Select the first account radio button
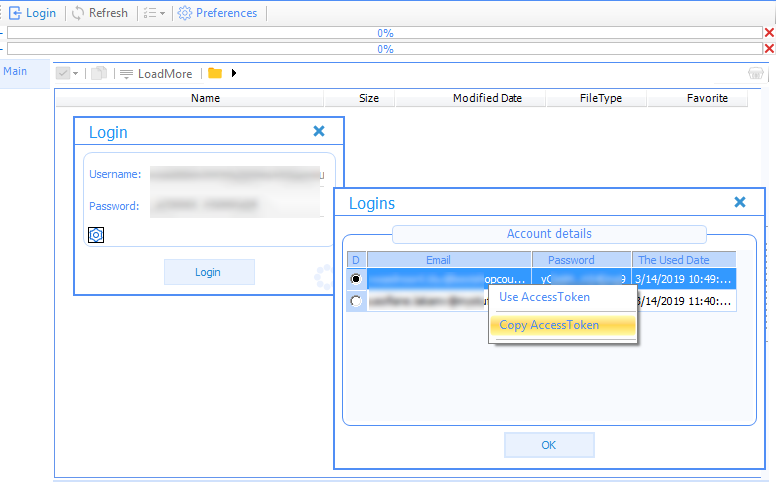 [356, 279]
